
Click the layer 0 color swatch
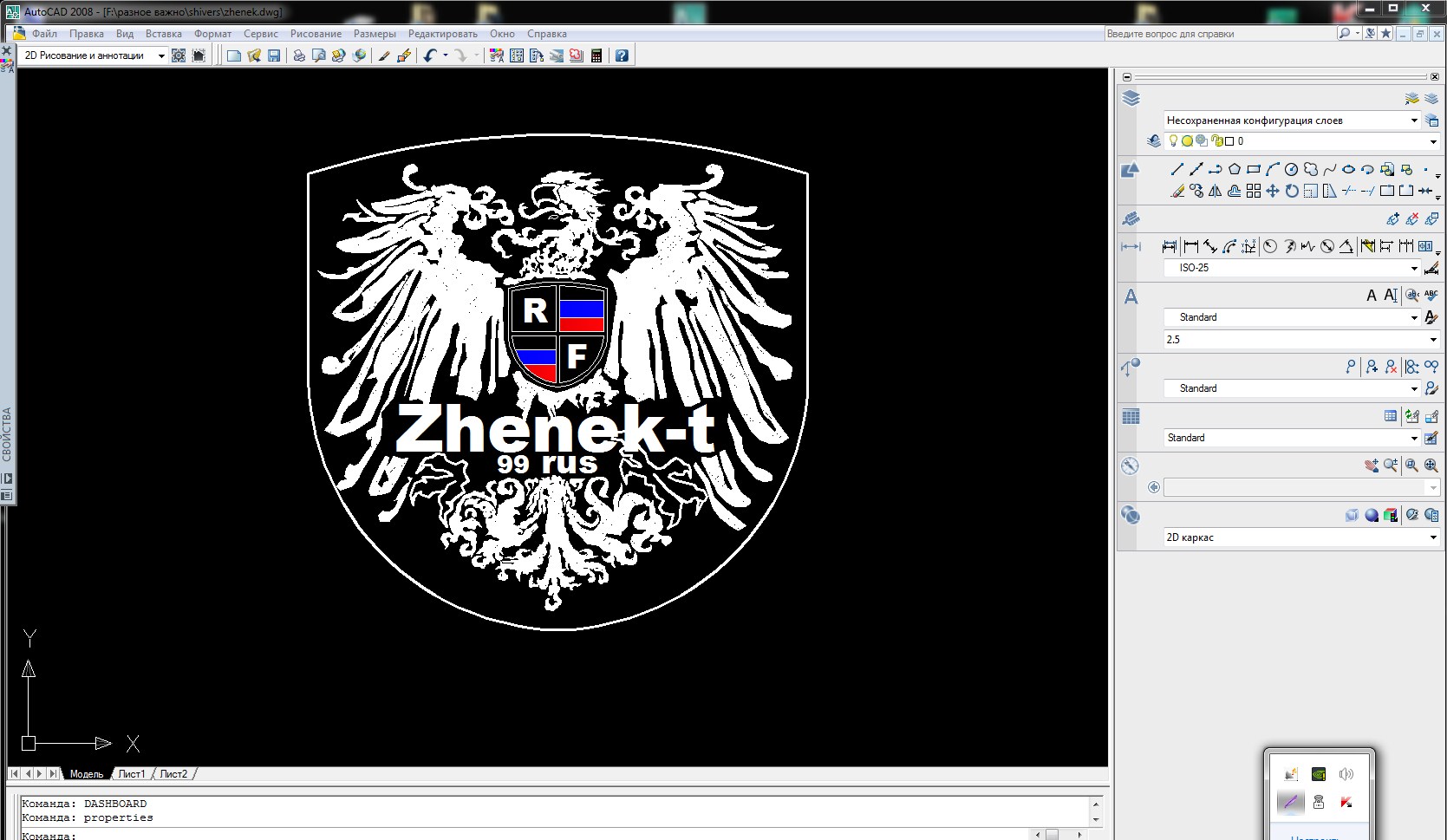(1229, 141)
